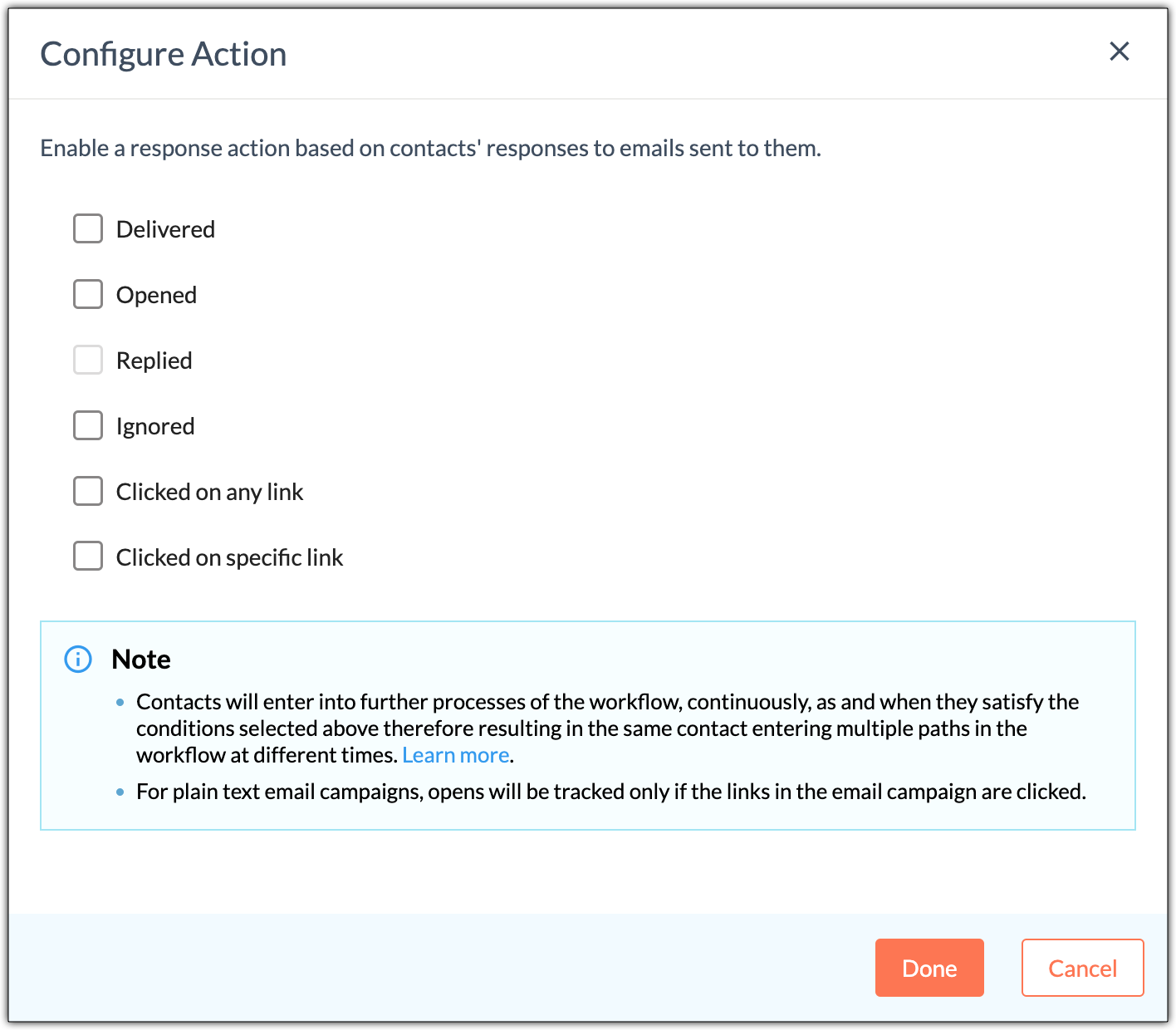Select the Clicked on any link checkbox
Image resolution: width=1176 pixels, height=1030 pixels.
coord(88,491)
